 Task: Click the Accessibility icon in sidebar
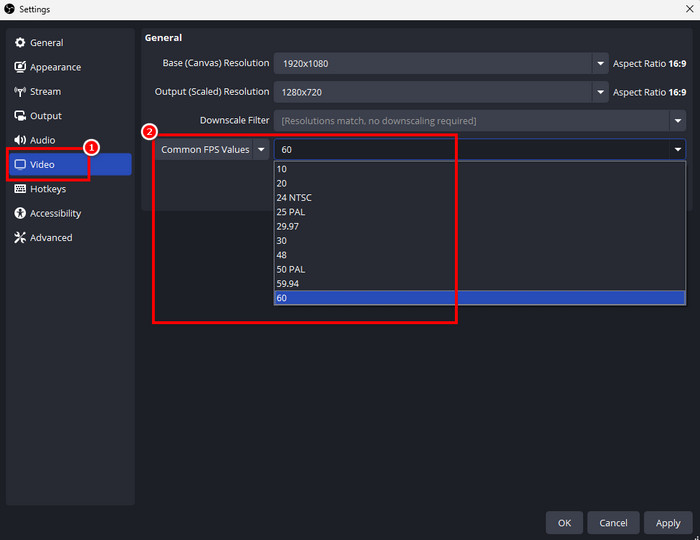[x=20, y=213]
